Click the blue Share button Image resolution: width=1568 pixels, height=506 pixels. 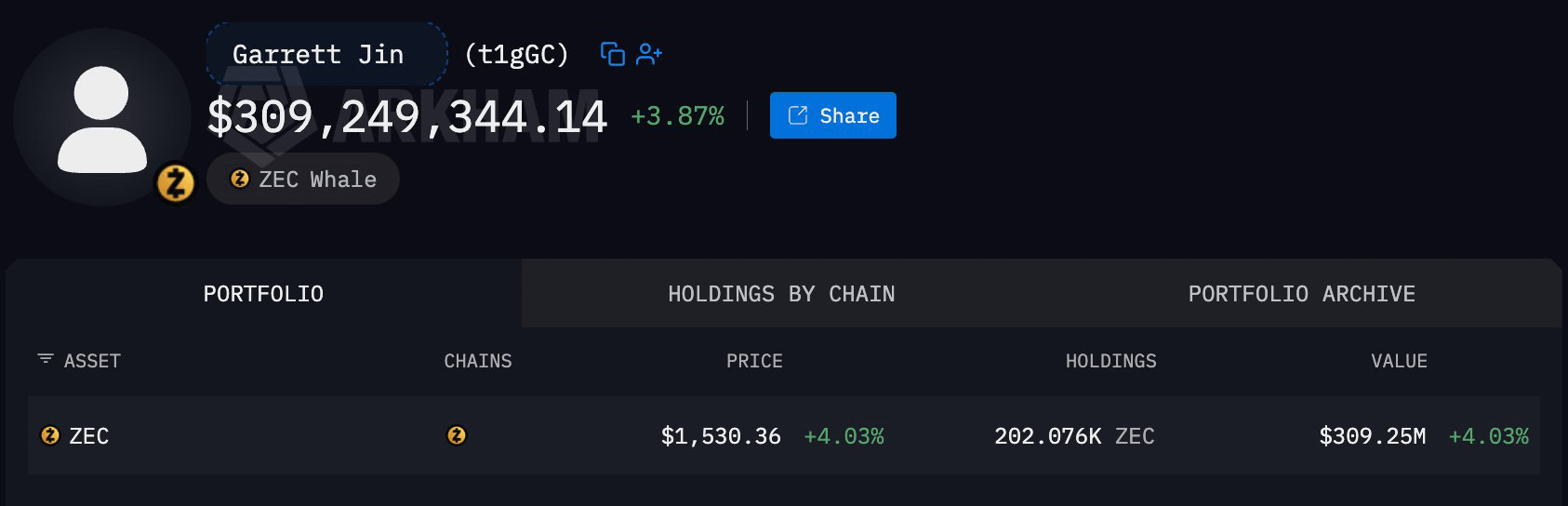click(833, 115)
